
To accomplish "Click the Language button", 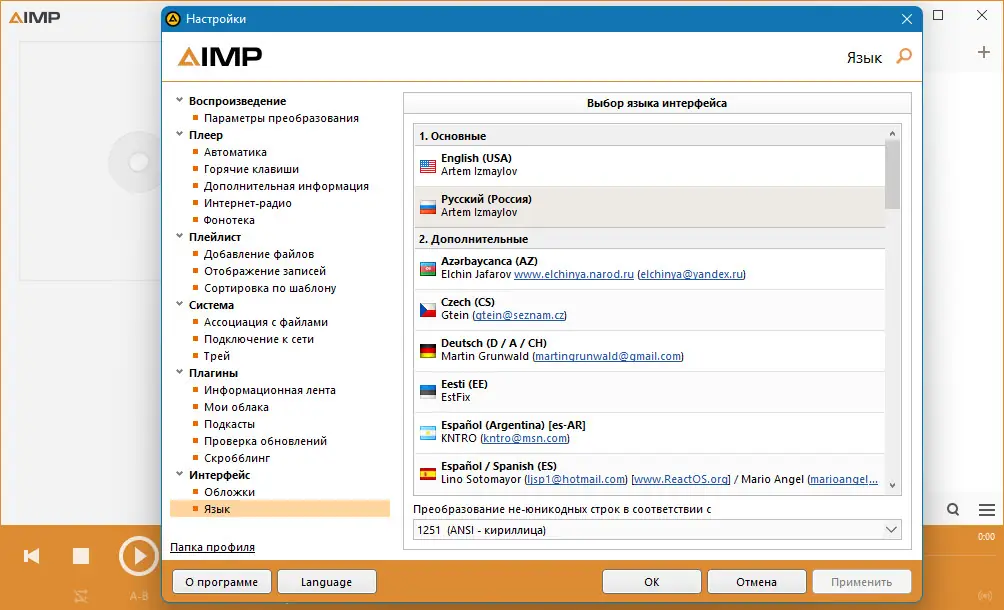I will (327, 582).
